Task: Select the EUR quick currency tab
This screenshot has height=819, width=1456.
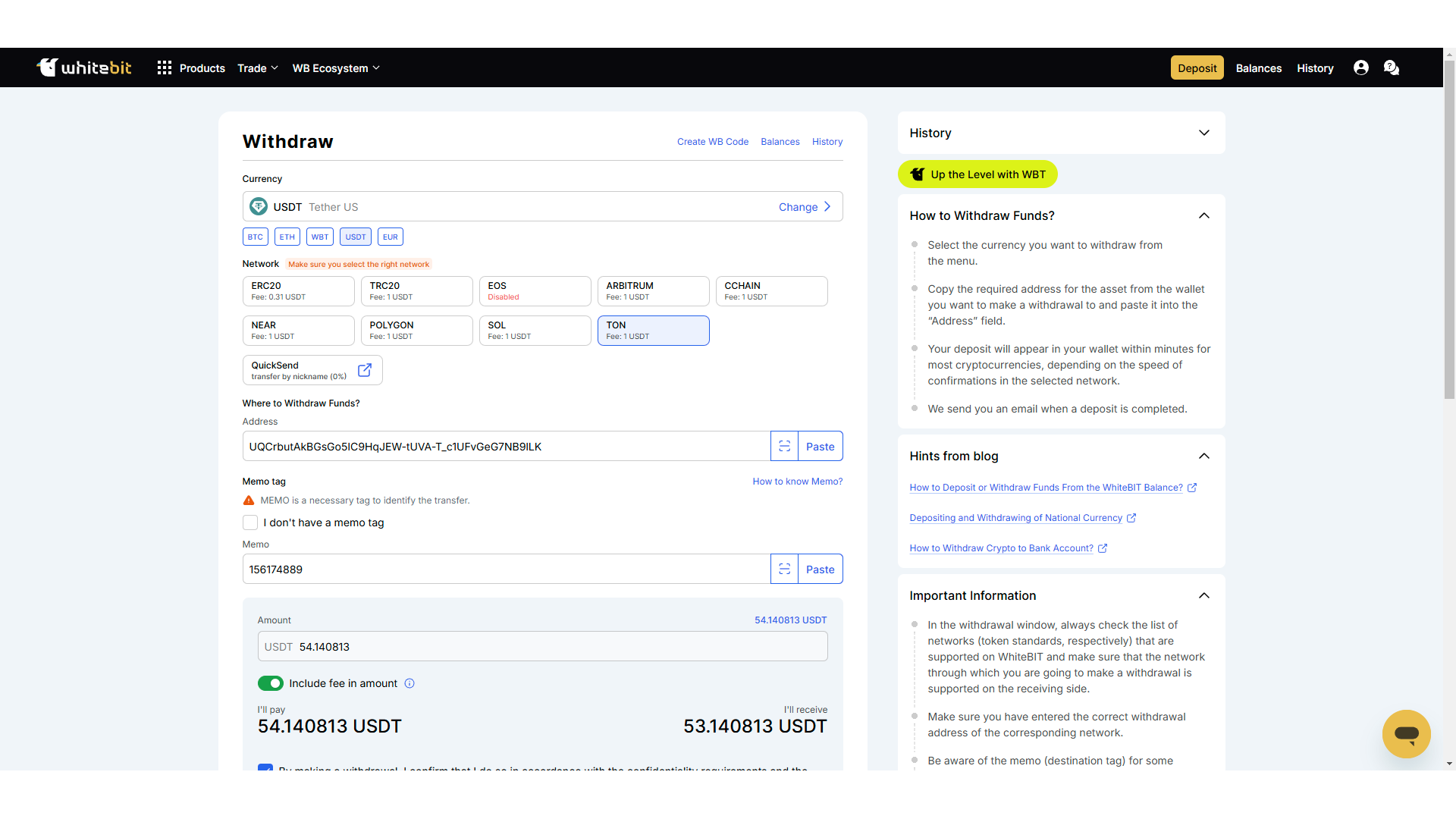Action: click(x=391, y=237)
